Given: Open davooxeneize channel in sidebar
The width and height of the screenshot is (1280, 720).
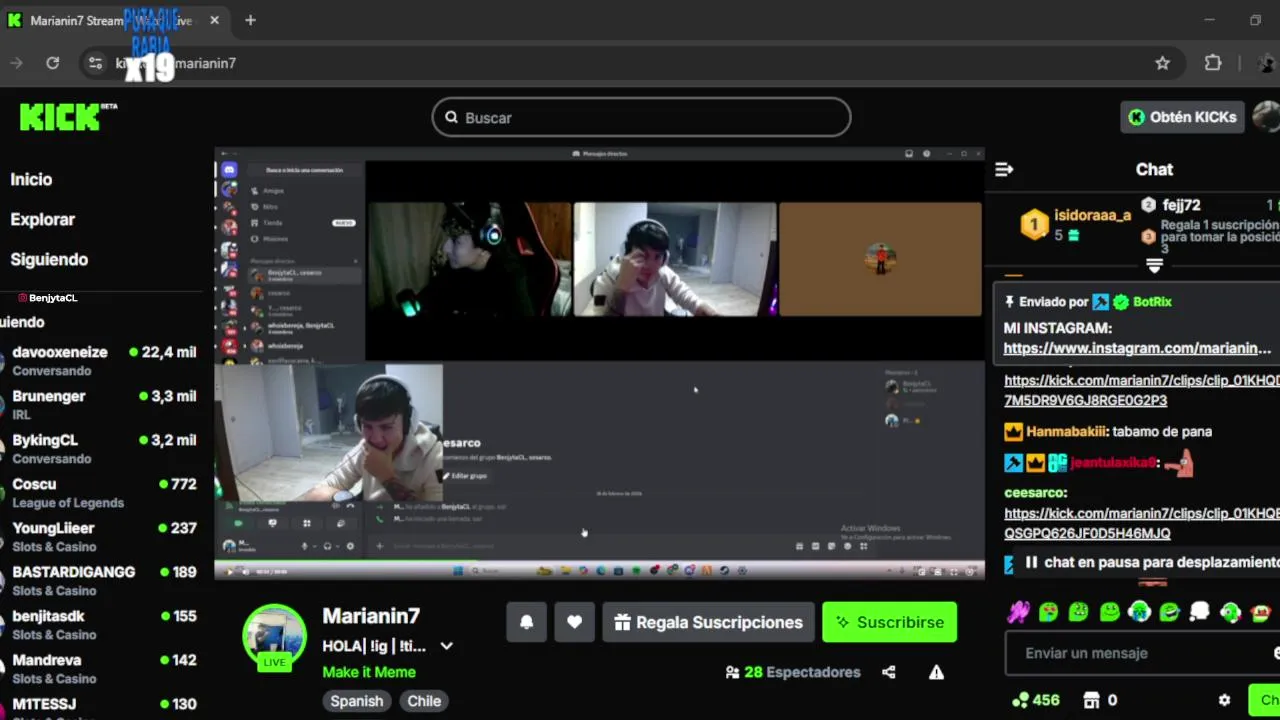Looking at the screenshot, I should click(100, 360).
